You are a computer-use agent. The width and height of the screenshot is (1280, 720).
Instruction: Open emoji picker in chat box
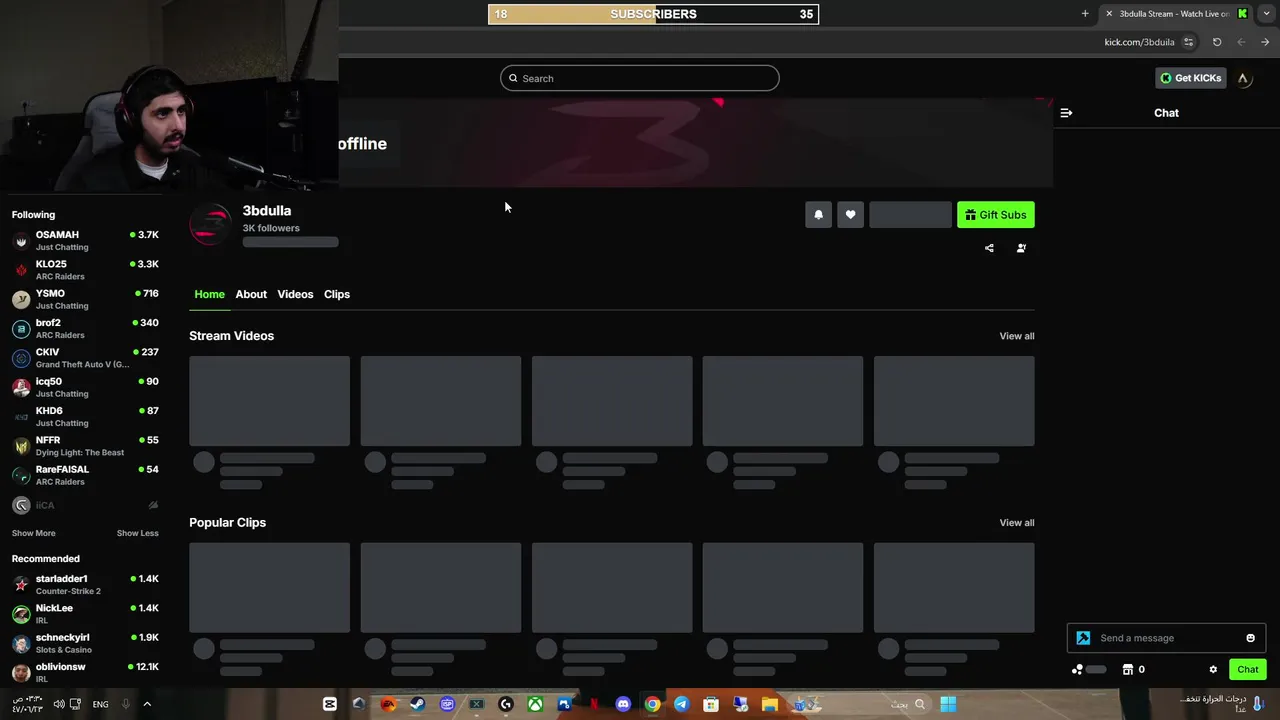[x=1250, y=638]
